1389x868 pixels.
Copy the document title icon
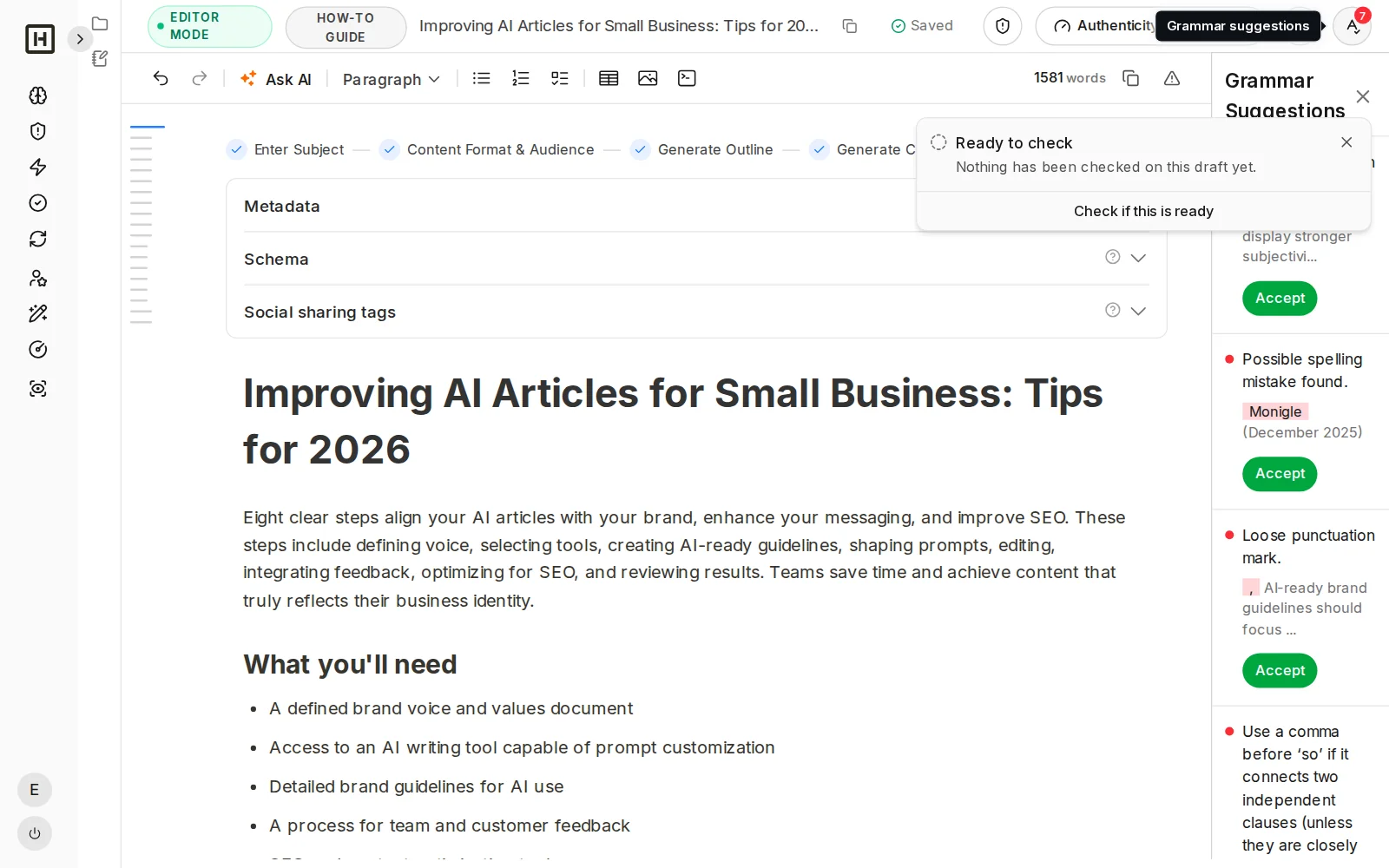[x=850, y=26]
